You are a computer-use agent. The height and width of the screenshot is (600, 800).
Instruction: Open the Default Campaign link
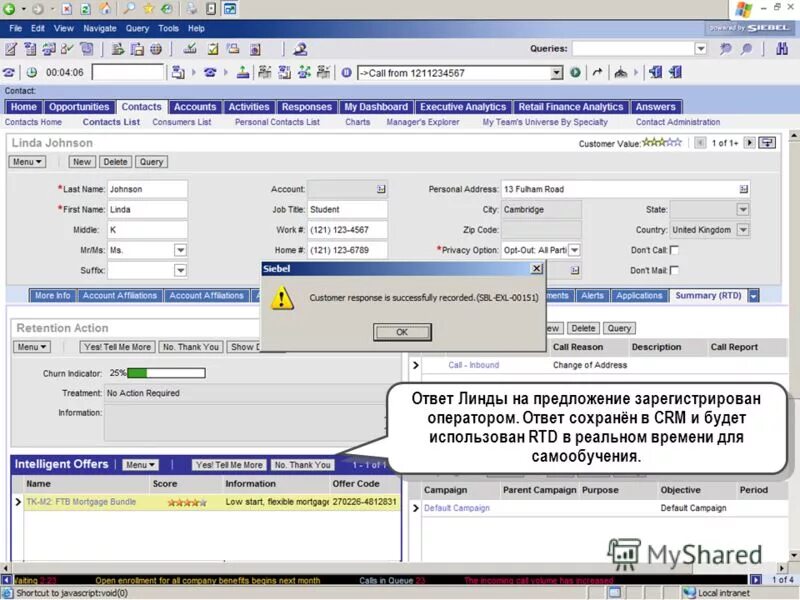(457, 508)
